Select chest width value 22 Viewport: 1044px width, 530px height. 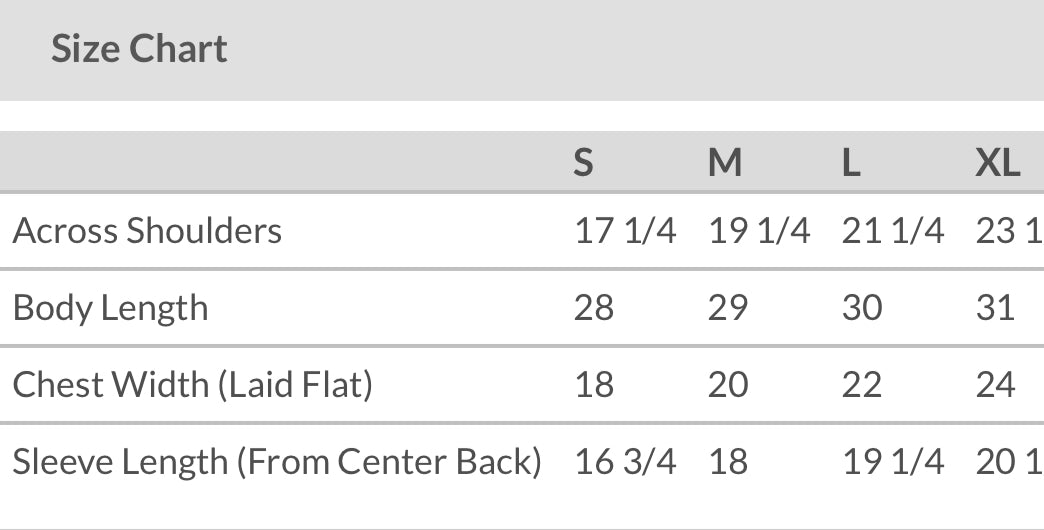coord(862,384)
